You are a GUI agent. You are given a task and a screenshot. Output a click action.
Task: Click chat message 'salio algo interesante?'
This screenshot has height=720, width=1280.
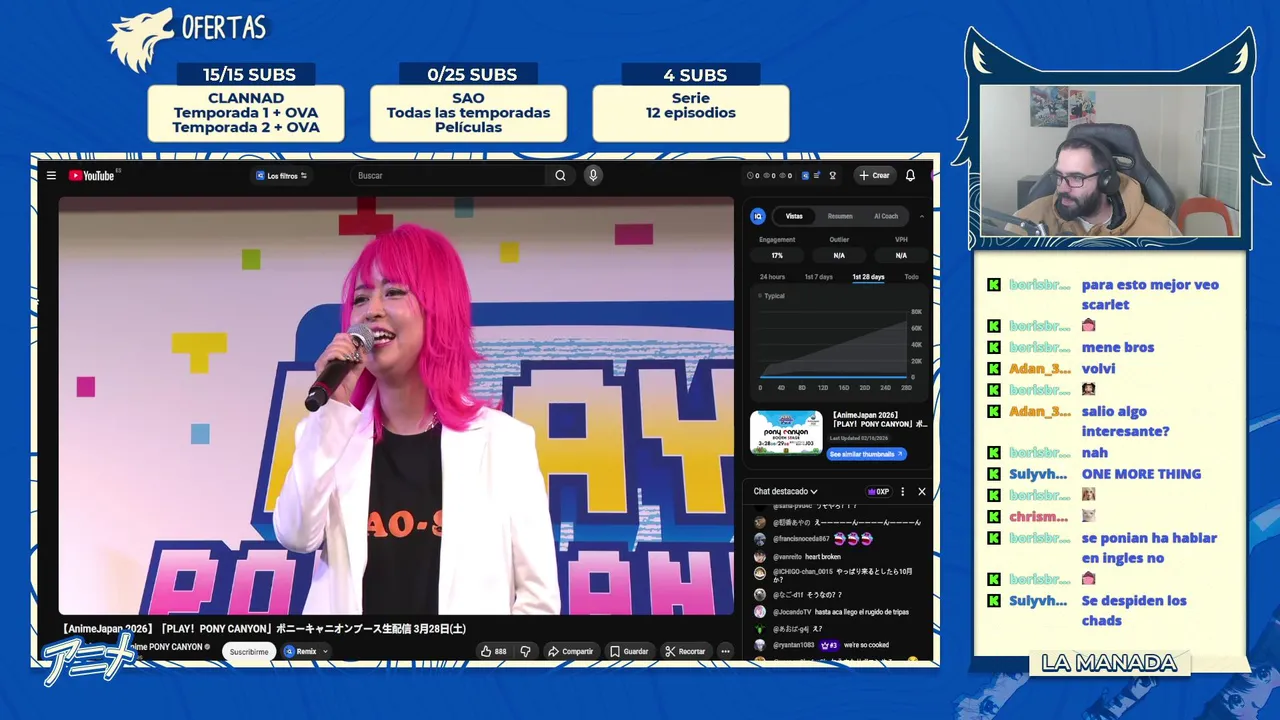[1125, 421]
